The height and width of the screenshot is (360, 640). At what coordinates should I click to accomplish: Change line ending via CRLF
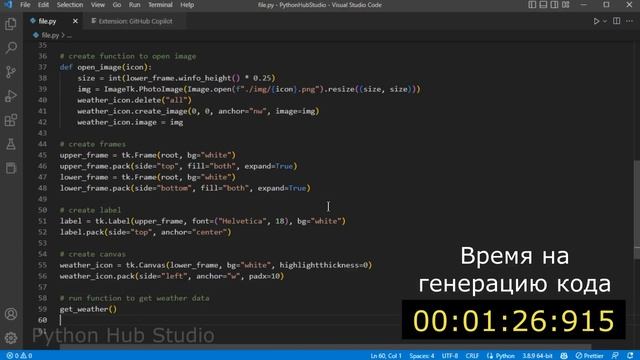click(472, 356)
